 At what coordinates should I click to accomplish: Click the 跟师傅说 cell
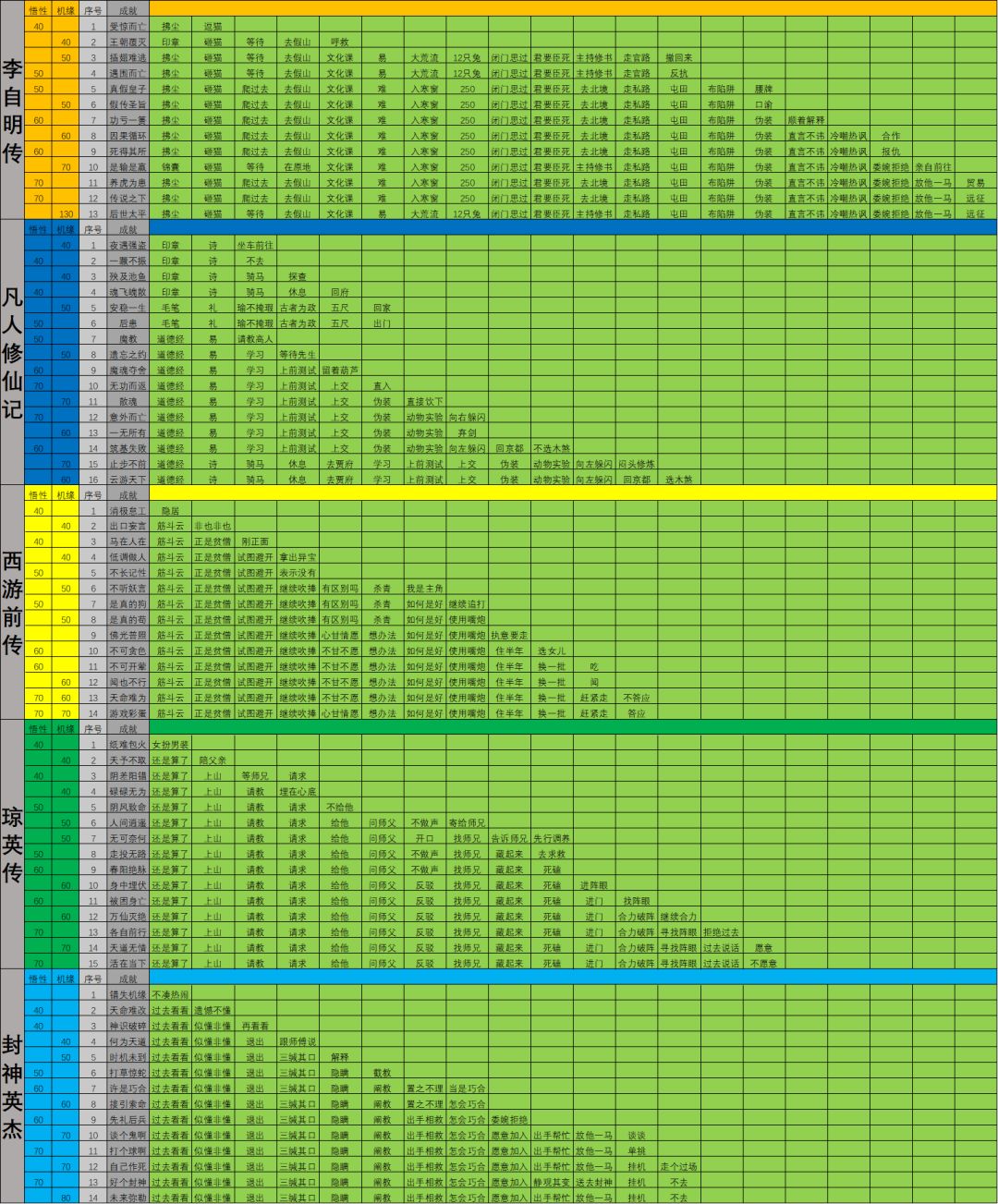298,1042
